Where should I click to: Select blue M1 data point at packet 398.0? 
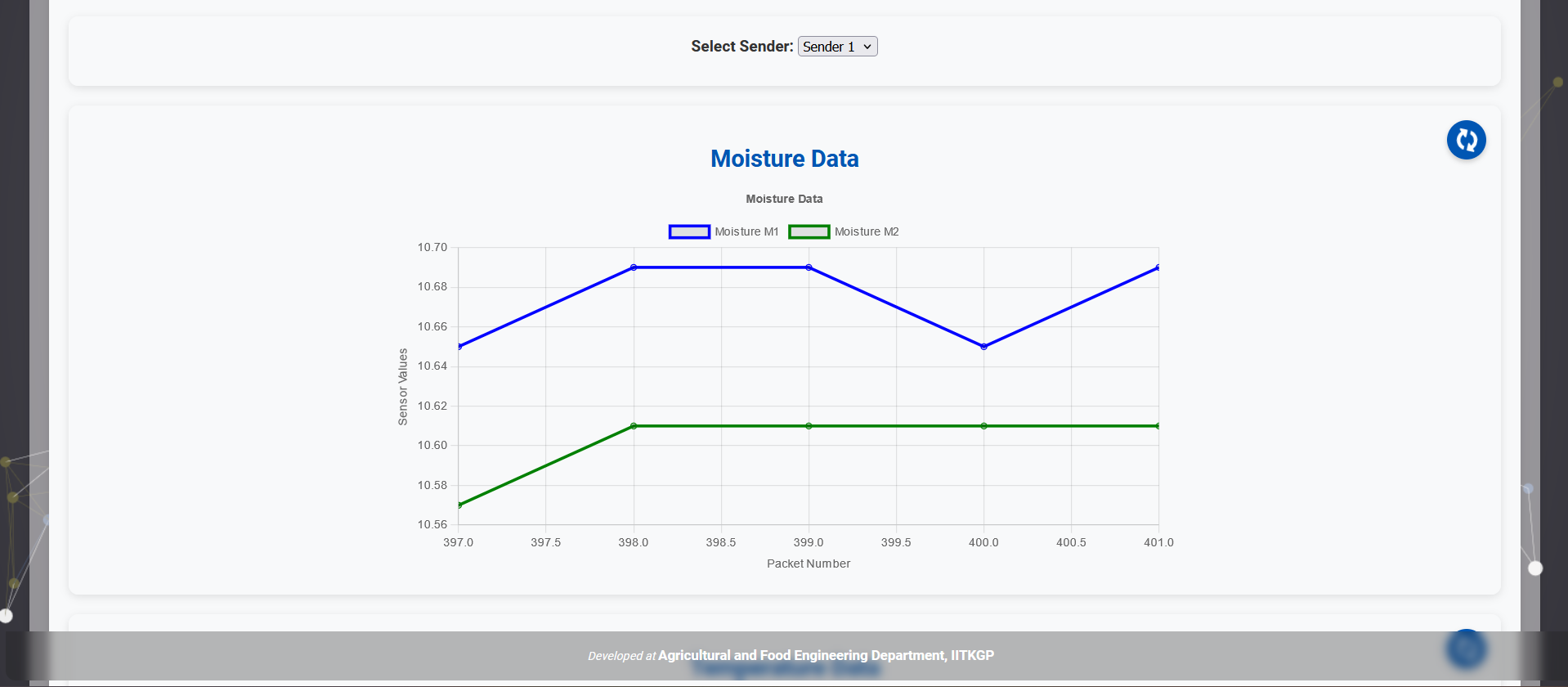(634, 267)
